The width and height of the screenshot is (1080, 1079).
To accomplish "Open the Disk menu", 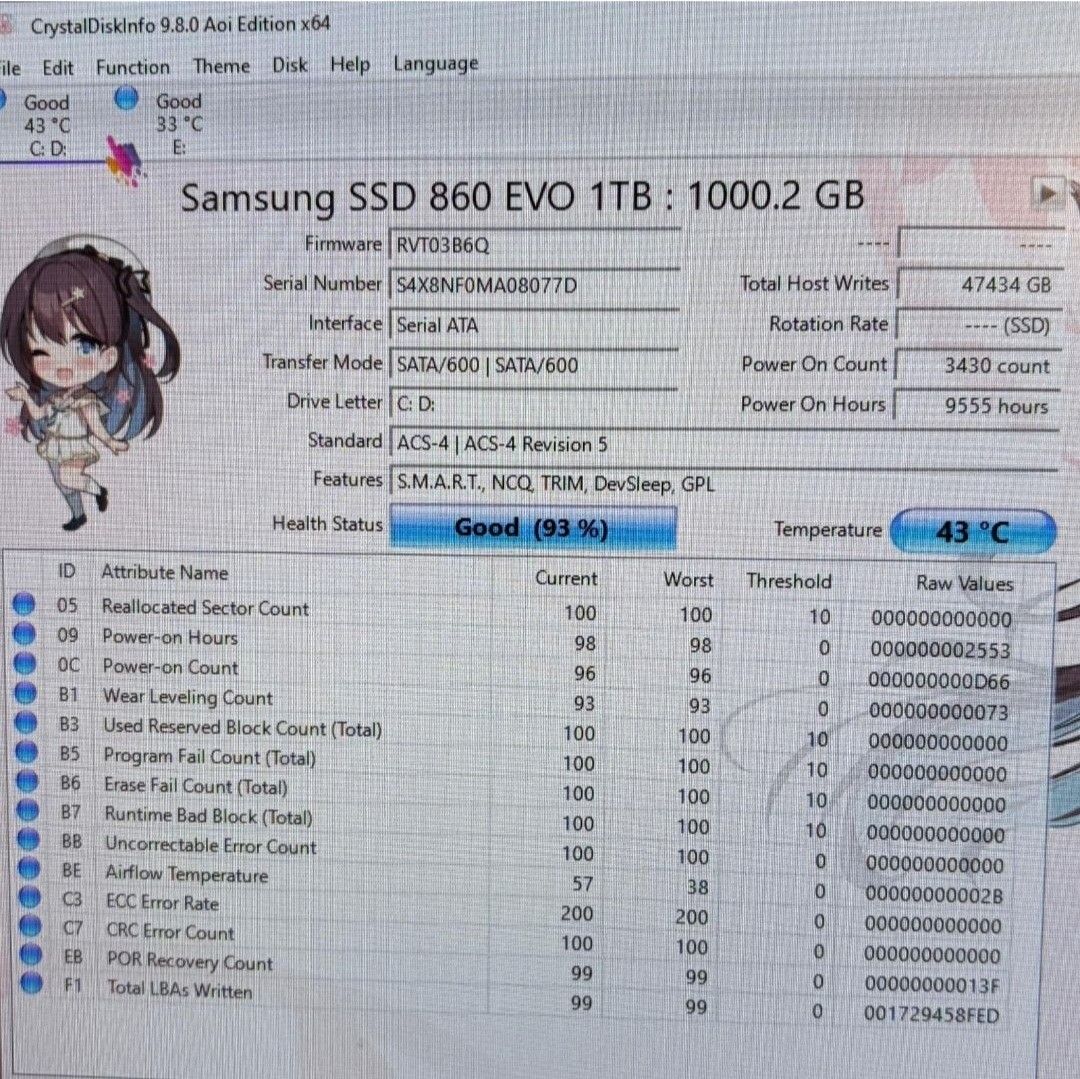I will click(x=289, y=65).
